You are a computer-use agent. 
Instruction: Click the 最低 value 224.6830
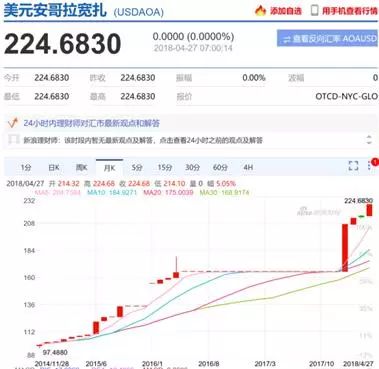coord(52,97)
